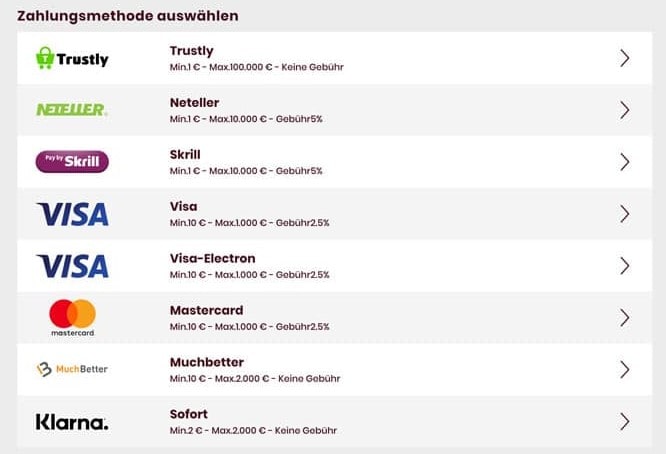Screen dimensions: 666x454
Task: Click Trustly fee info 'Keine Gebühr' line
Action: (x=312, y=67)
